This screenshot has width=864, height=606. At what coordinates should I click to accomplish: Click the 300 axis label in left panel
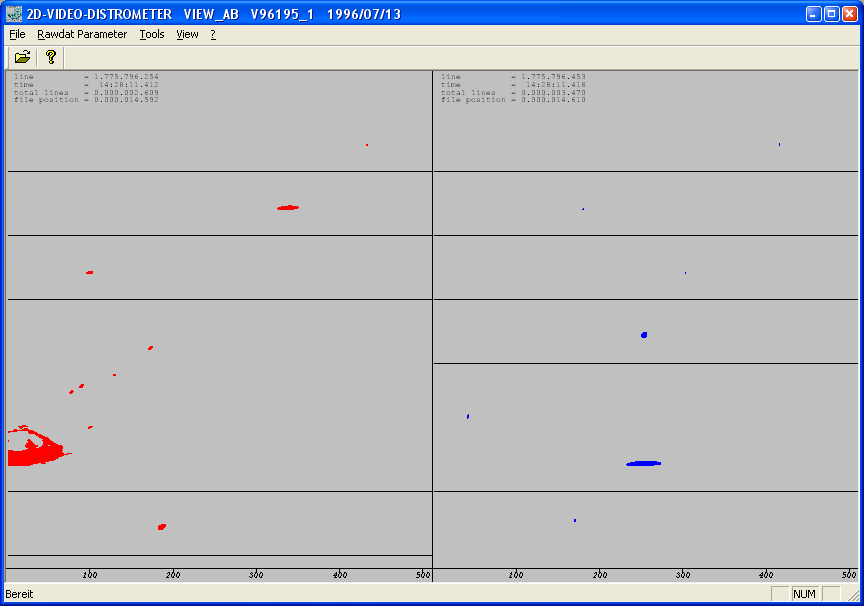(256, 575)
